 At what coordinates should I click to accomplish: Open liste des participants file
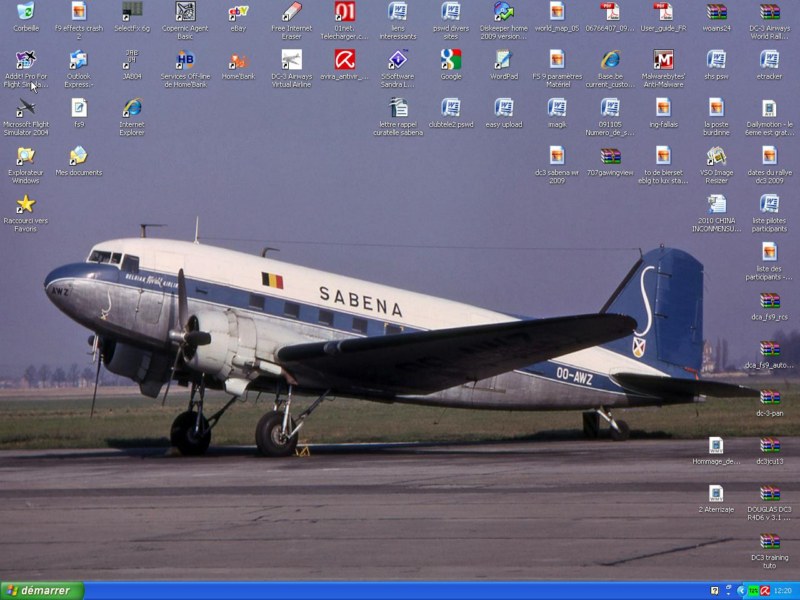coord(769,252)
